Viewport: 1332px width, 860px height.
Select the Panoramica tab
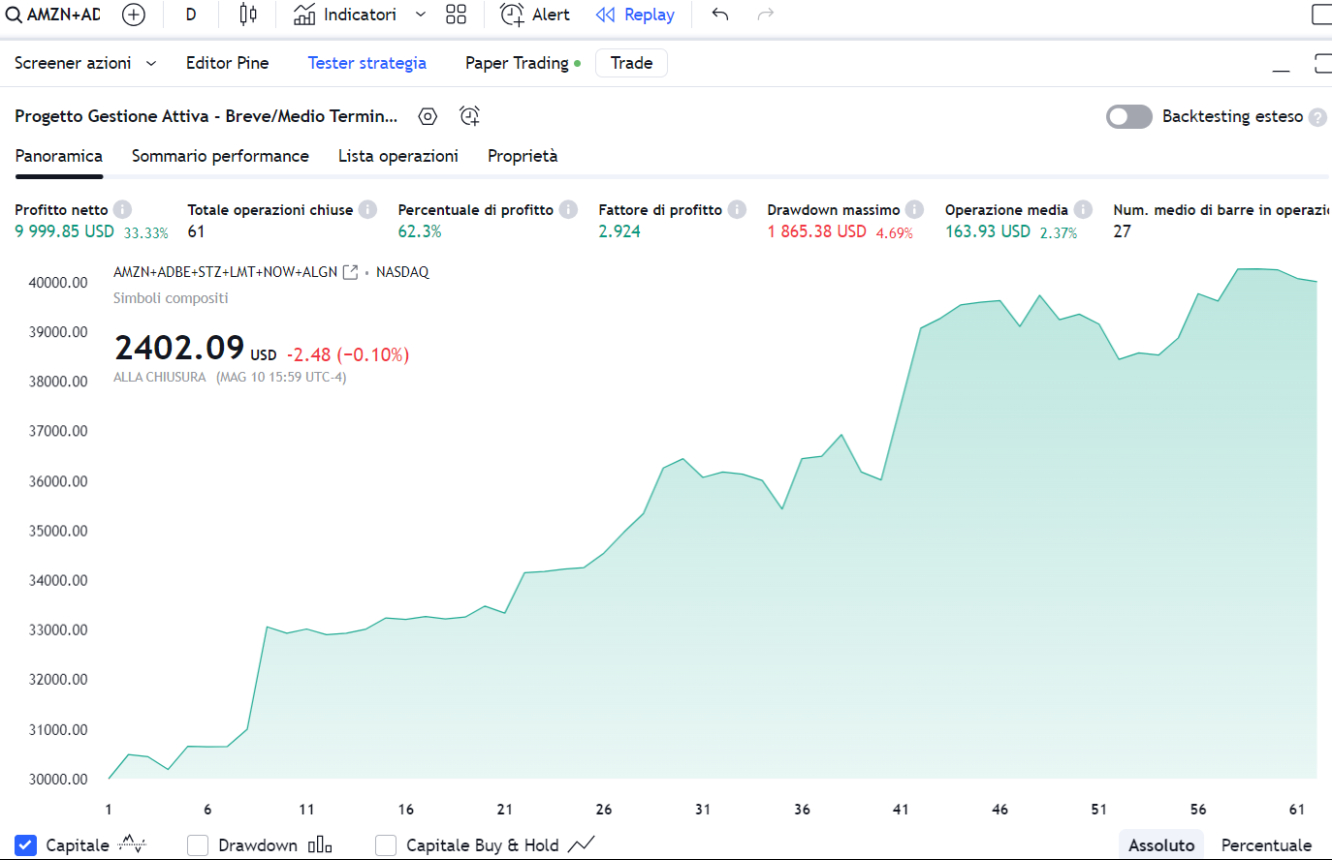click(x=59, y=156)
